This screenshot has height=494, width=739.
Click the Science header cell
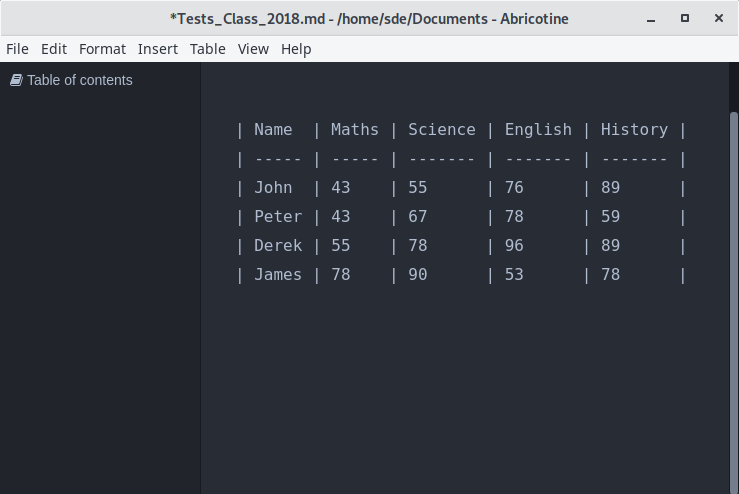click(x=442, y=130)
